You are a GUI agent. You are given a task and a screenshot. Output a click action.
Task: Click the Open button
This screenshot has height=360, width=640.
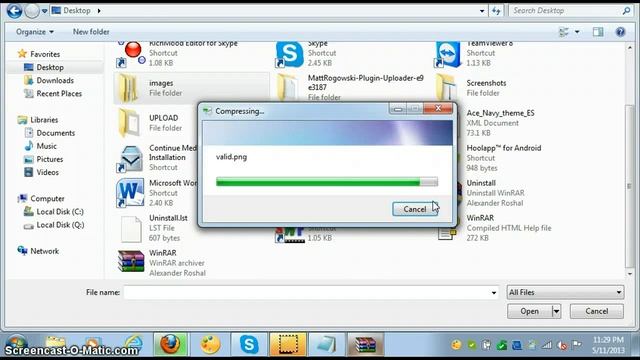tap(529, 311)
